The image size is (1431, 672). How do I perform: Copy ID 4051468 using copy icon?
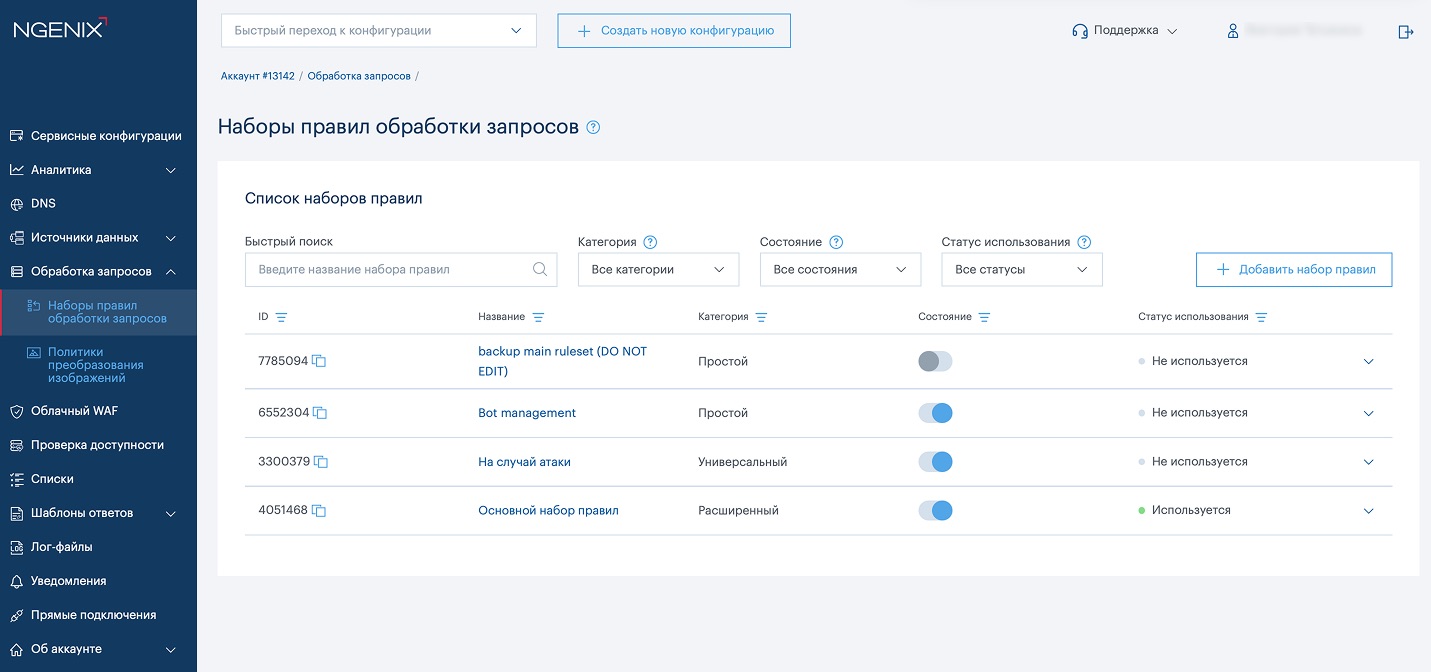319,511
